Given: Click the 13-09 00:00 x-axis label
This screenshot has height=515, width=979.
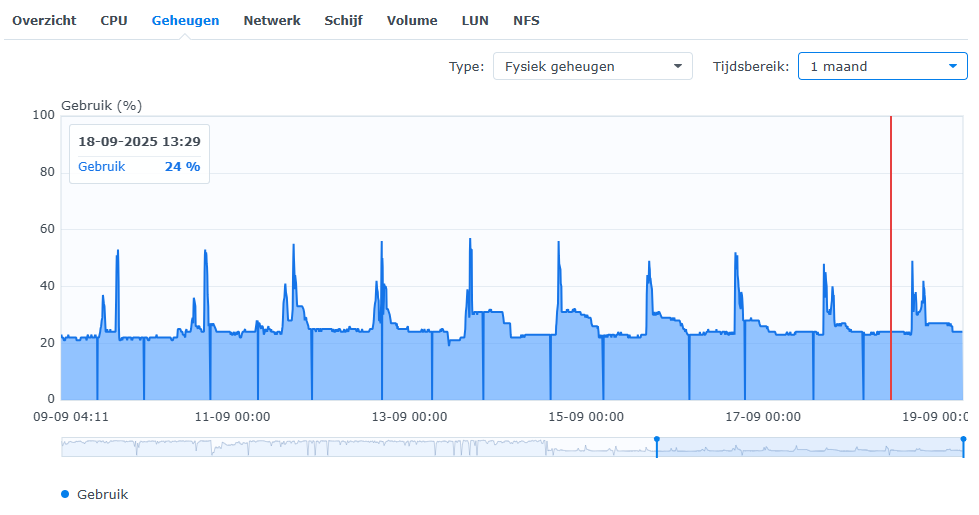Looking at the screenshot, I should 408,417.
